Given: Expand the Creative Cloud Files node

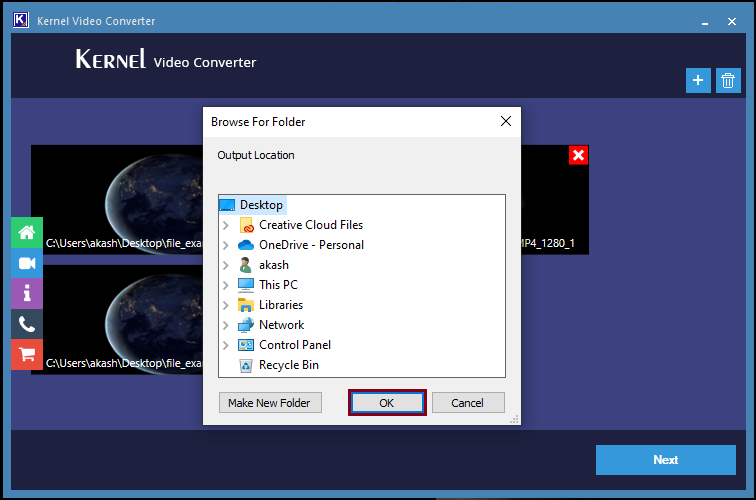Looking at the screenshot, I should (x=226, y=225).
